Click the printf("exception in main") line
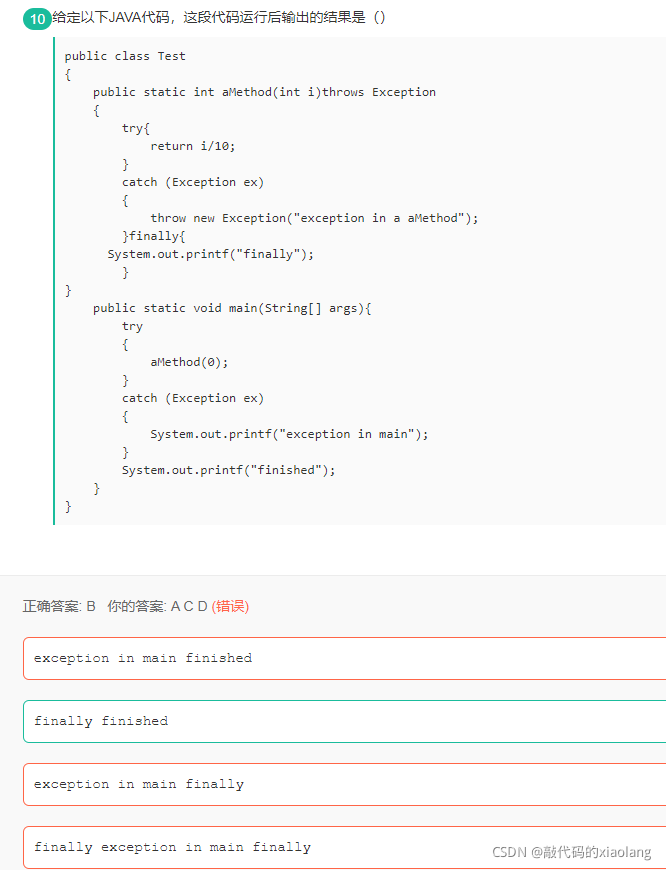 tap(289, 434)
